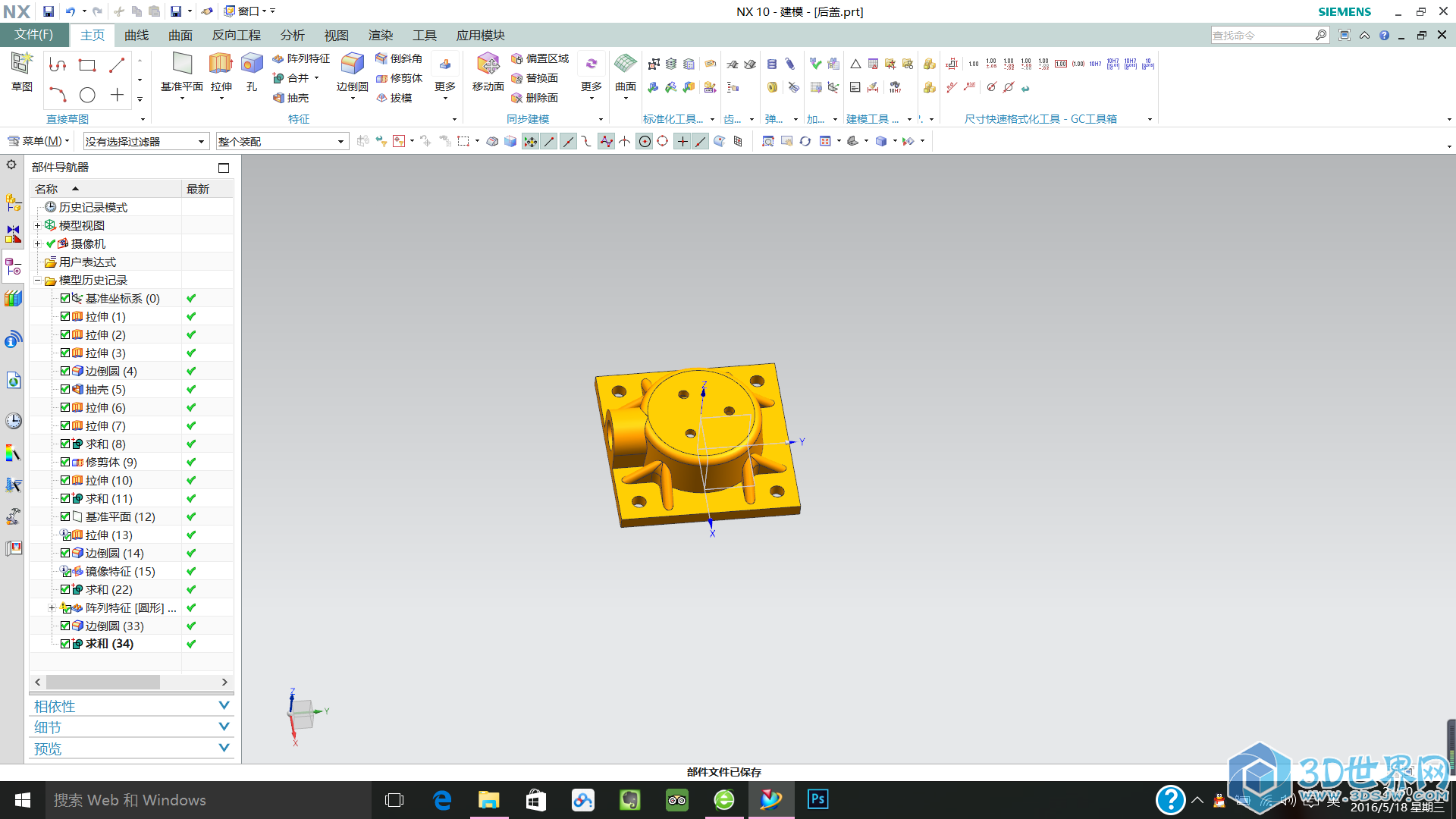Open the 文件(F) menu

click(x=34, y=35)
